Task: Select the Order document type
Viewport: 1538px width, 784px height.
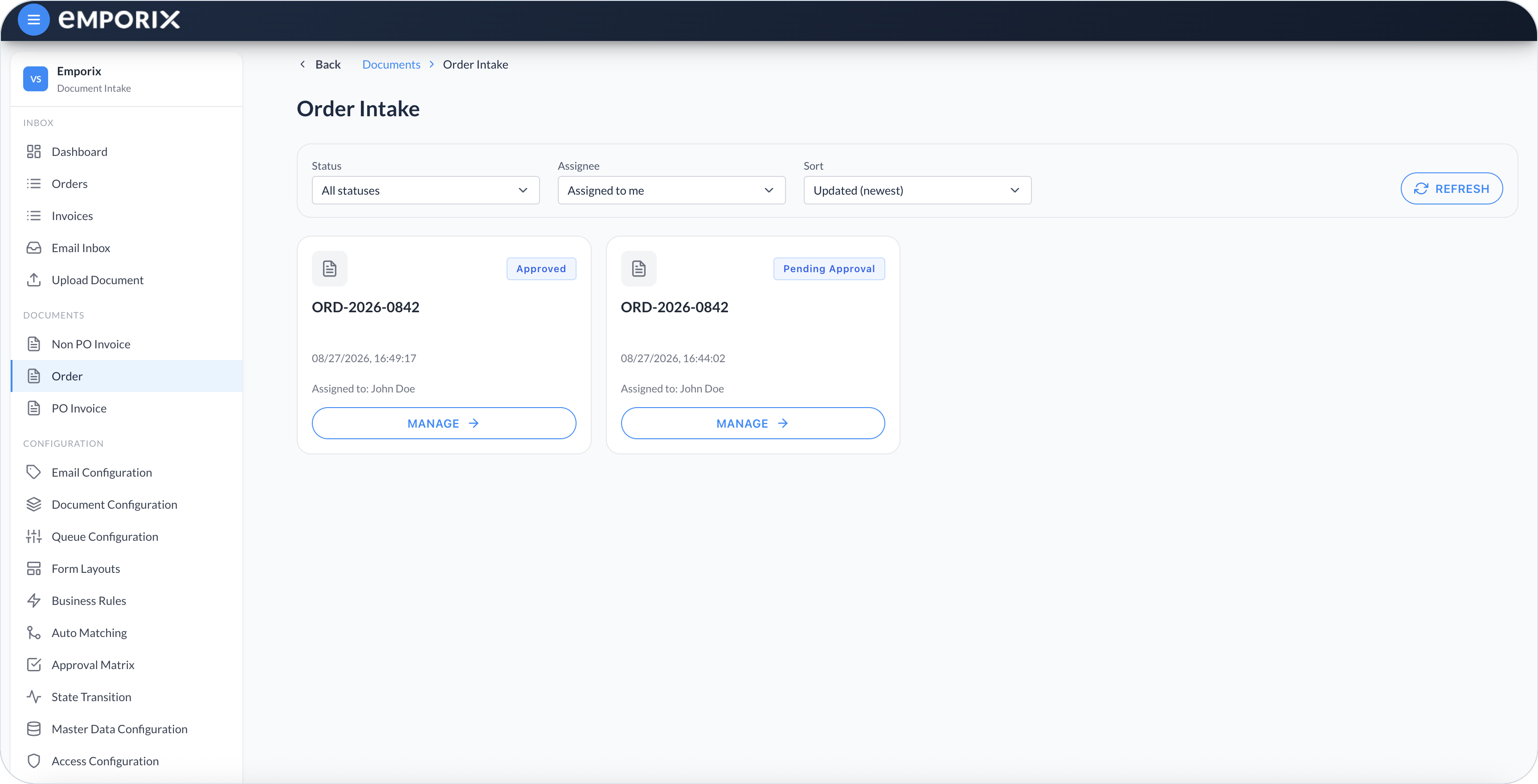Action: (x=127, y=376)
